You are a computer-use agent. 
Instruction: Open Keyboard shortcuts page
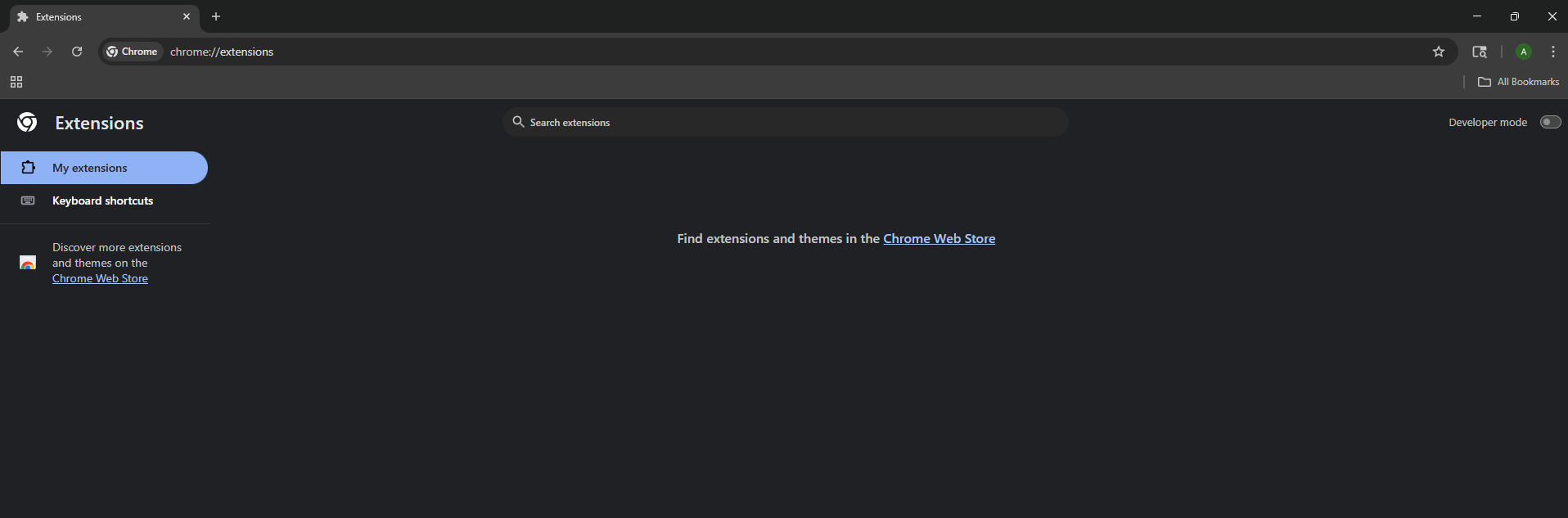(x=104, y=200)
